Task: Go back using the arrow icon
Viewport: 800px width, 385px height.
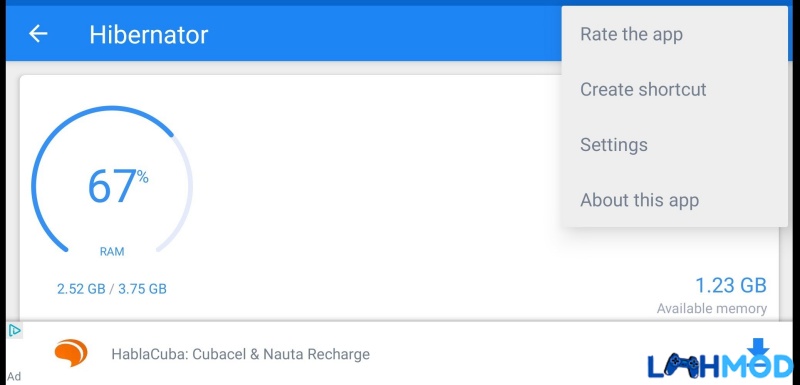Action: click(x=38, y=34)
